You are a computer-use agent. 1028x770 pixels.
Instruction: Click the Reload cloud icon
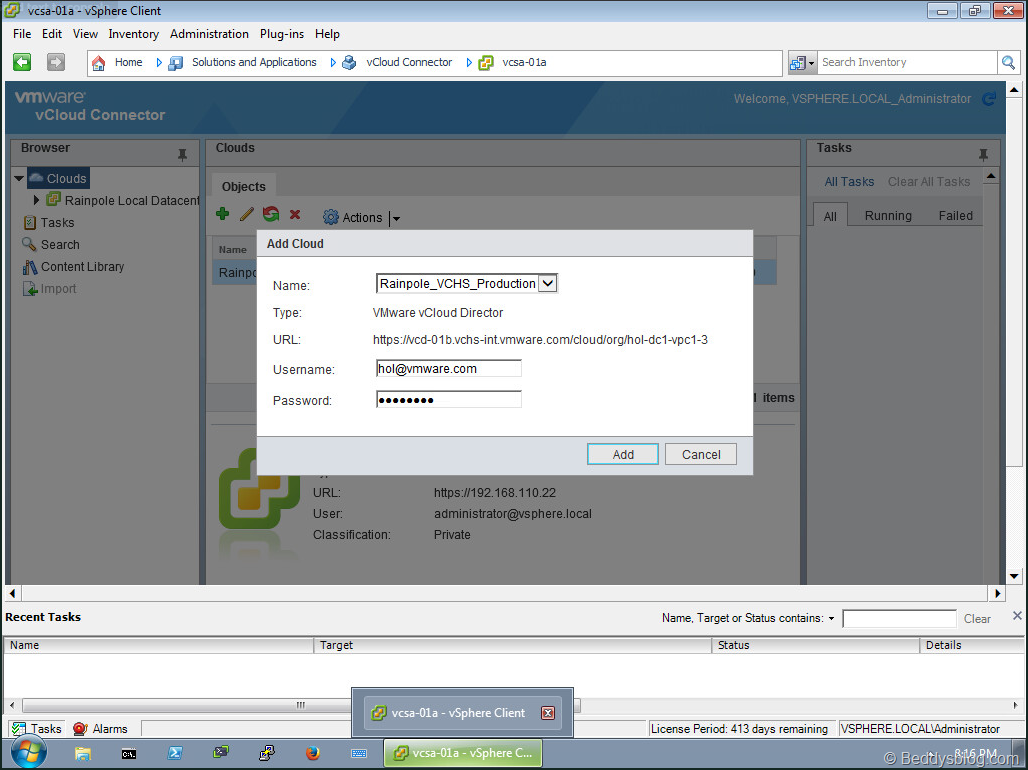coord(271,214)
